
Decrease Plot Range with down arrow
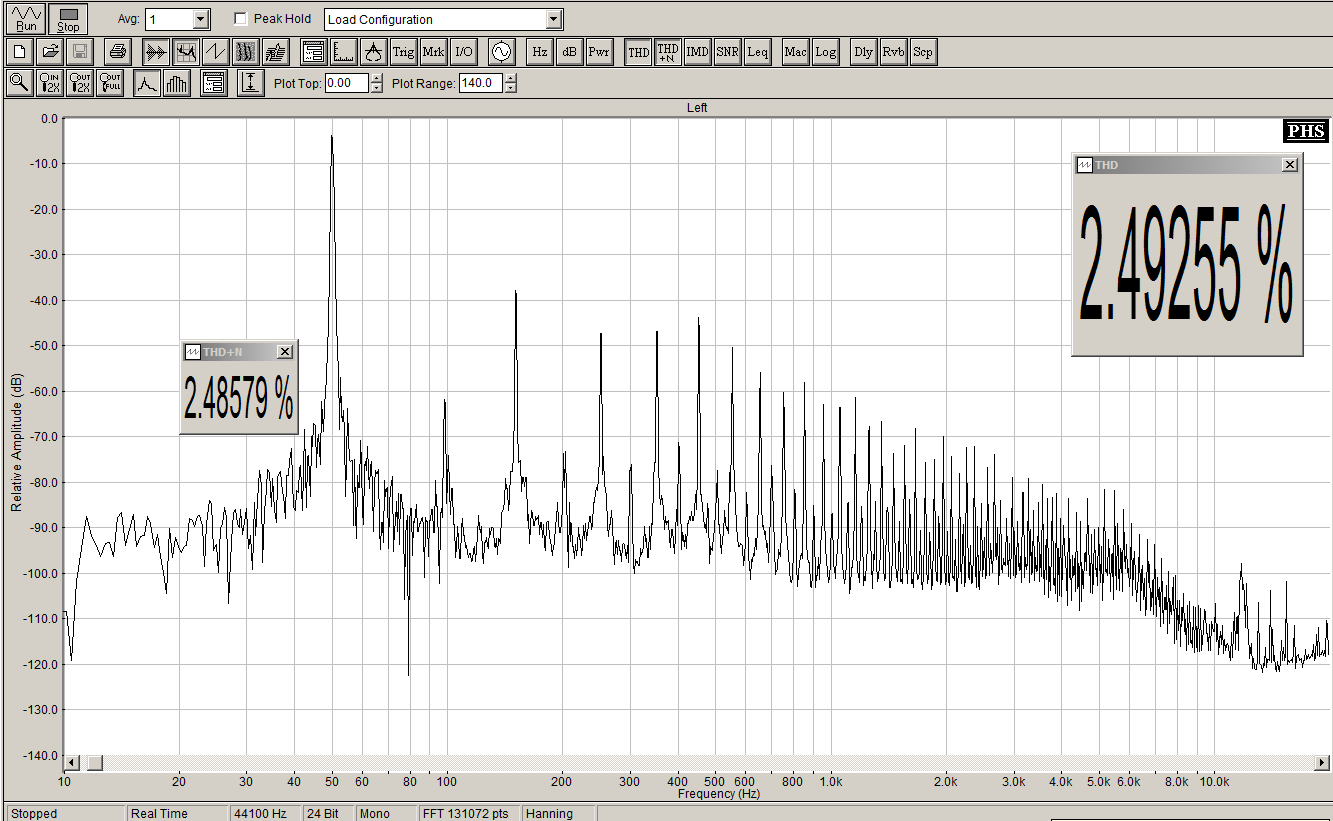[510, 88]
